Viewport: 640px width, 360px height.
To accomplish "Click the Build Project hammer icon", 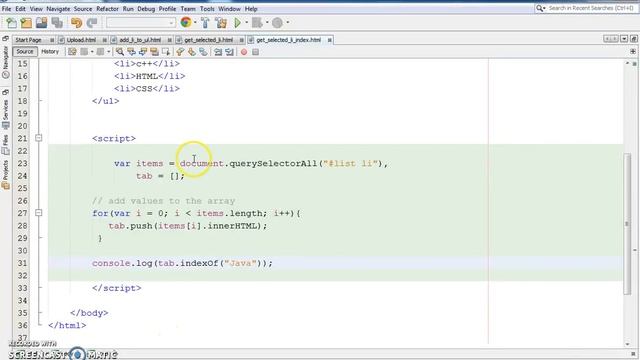I will [205, 23].
